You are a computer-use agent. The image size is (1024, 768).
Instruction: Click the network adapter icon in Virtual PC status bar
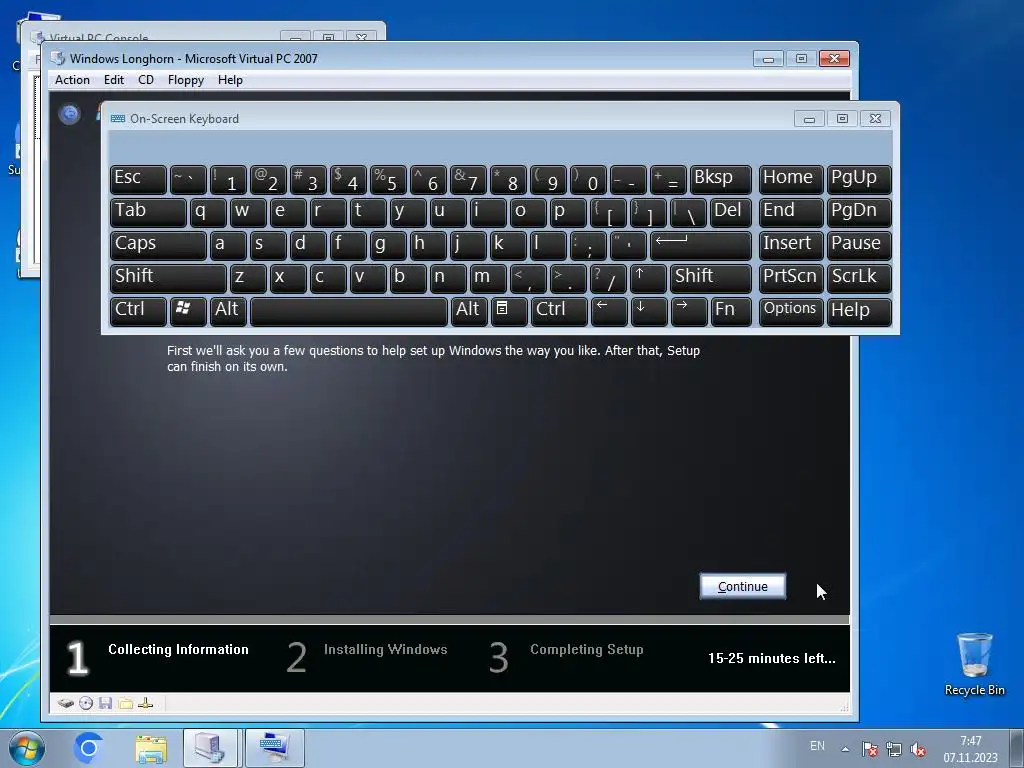click(x=146, y=703)
